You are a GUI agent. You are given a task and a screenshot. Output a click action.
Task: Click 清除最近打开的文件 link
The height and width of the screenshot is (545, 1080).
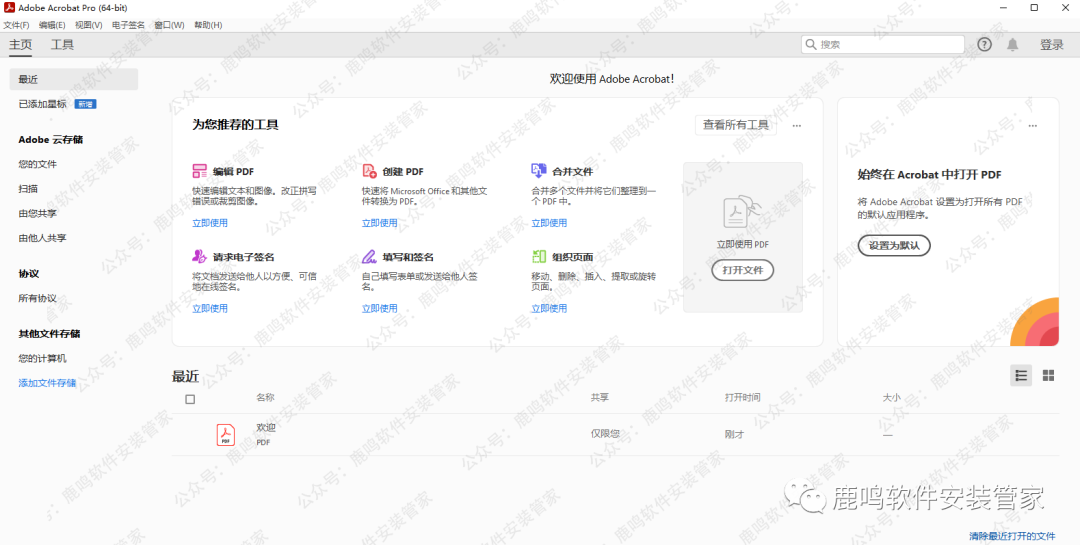[x=1012, y=536]
